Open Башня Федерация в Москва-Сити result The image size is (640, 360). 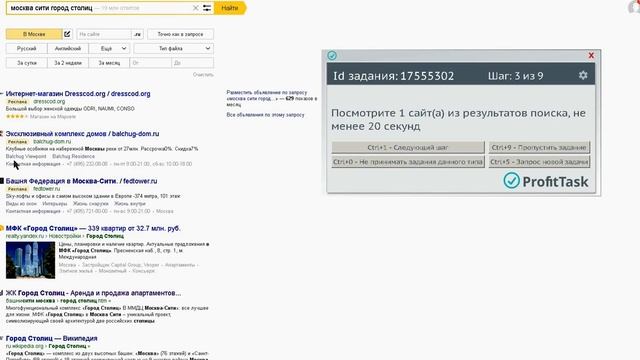coord(81,181)
